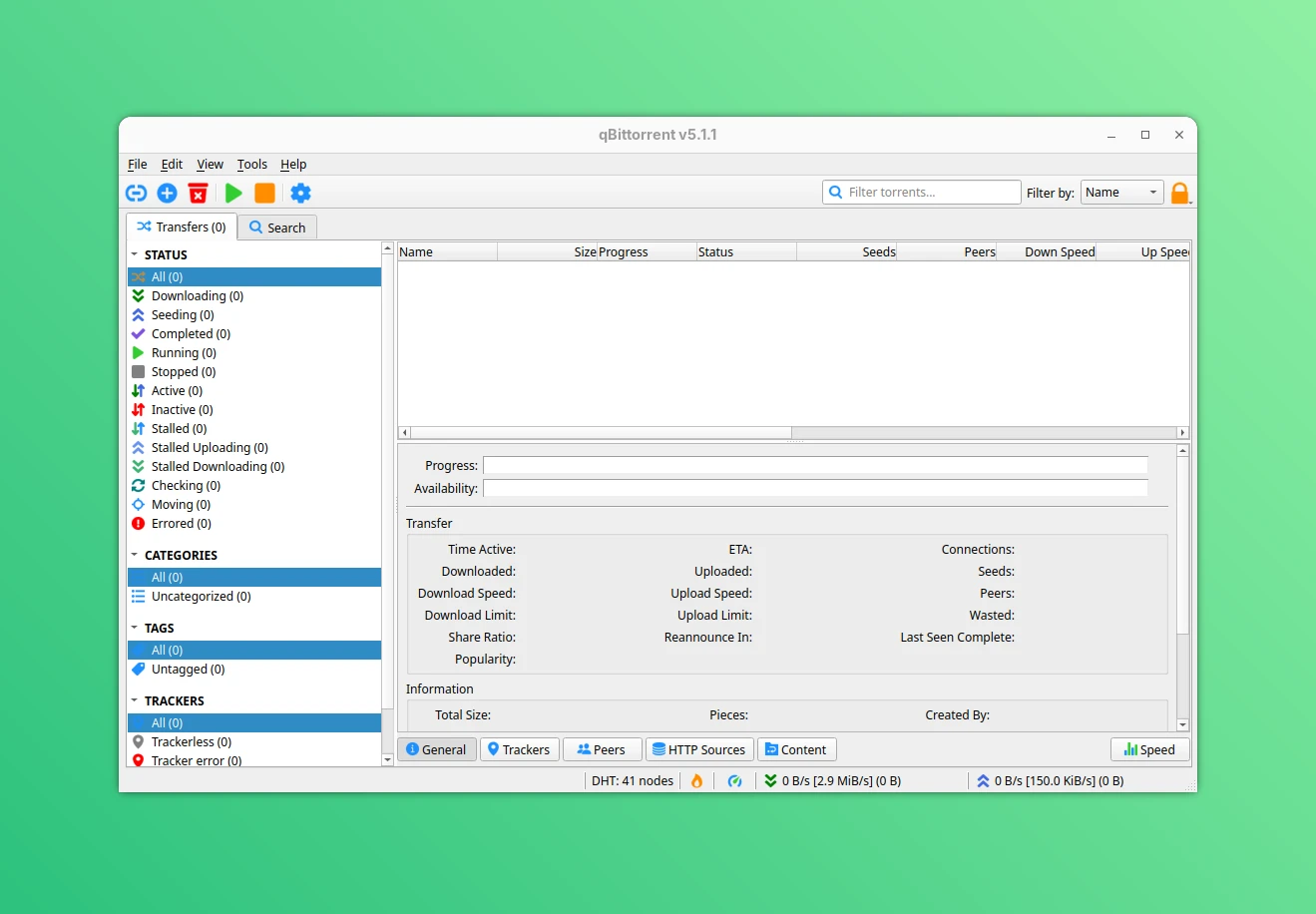Sort the list by Down Speed column

[1046, 251]
